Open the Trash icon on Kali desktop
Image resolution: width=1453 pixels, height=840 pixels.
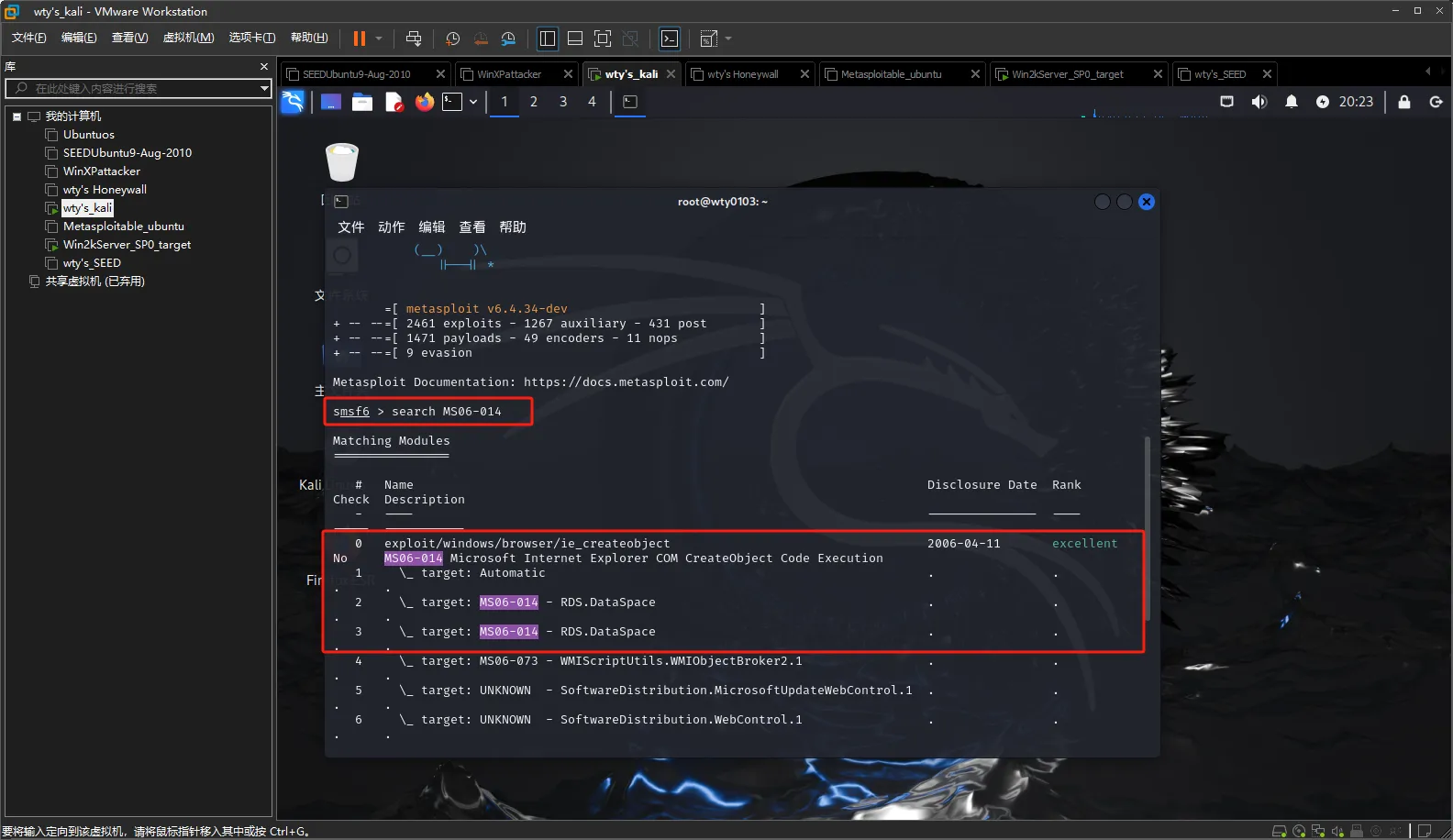342,162
